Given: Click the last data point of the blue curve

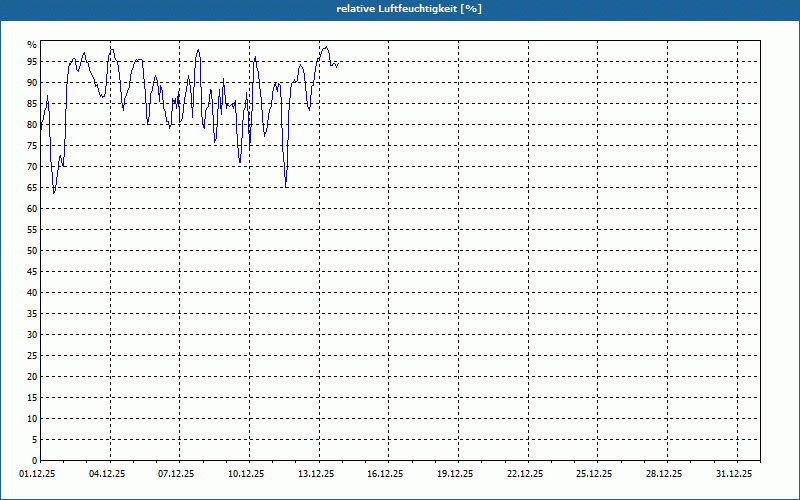Looking at the screenshot, I should click(x=339, y=63).
